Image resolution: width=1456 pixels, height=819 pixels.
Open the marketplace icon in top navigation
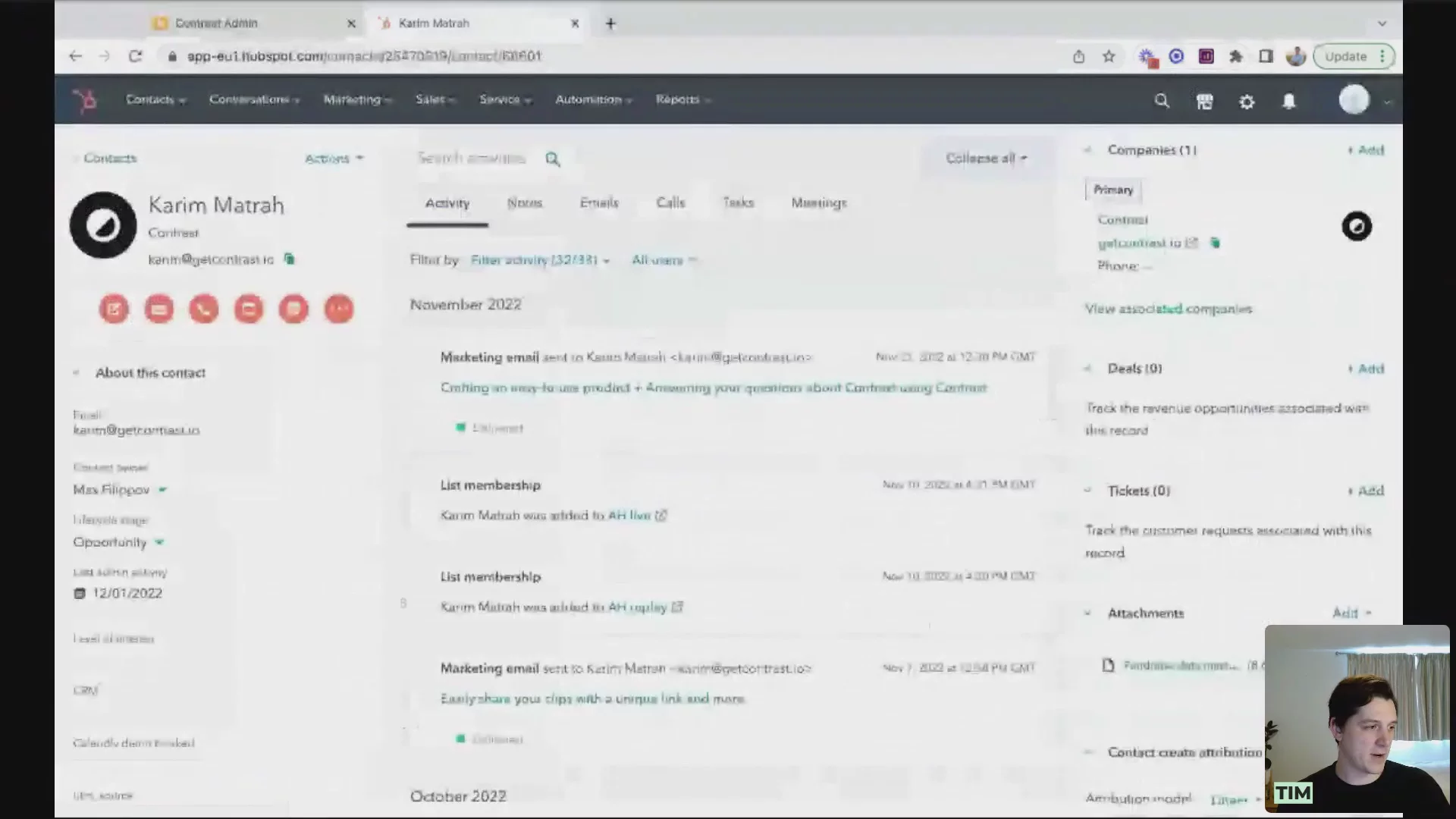click(x=1204, y=101)
